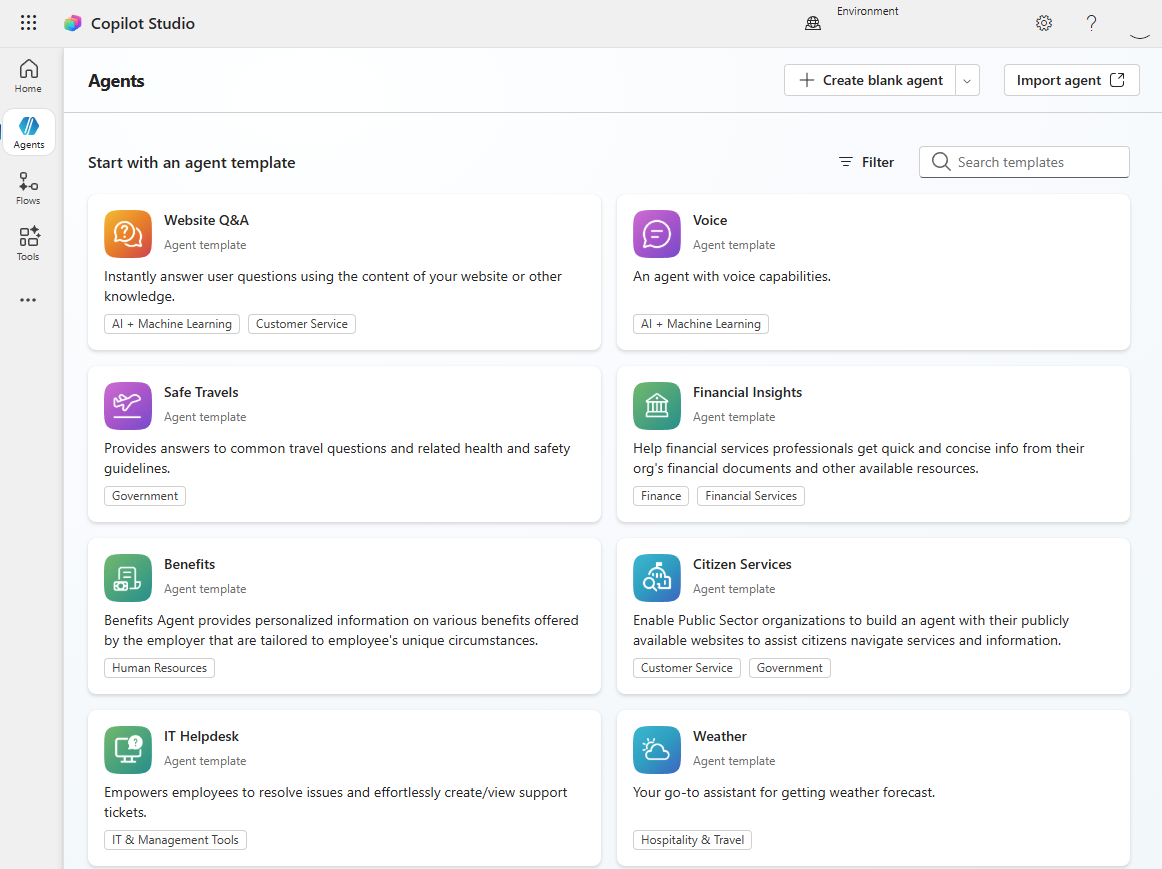Click the Financial Insights bank icon
The height and width of the screenshot is (869, 1162).
[657, 406]
